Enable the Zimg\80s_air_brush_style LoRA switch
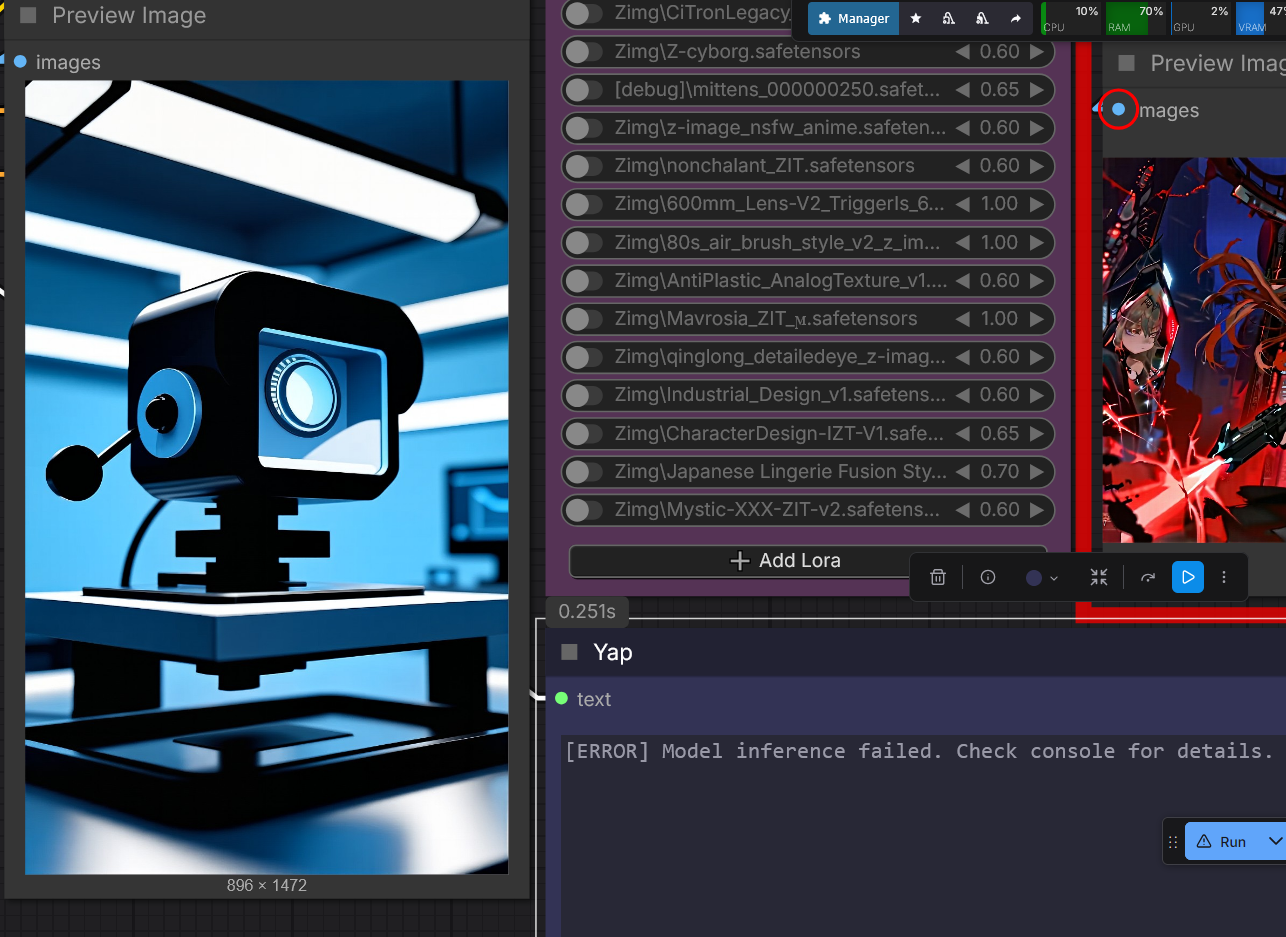The image size is (1286, 937). (583, 242)
